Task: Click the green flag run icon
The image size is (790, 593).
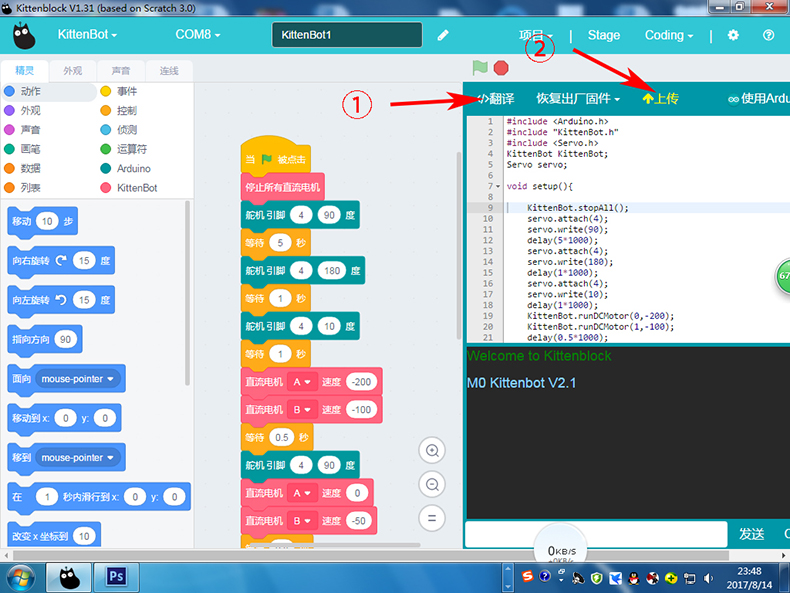Action: tap(480, 68)
